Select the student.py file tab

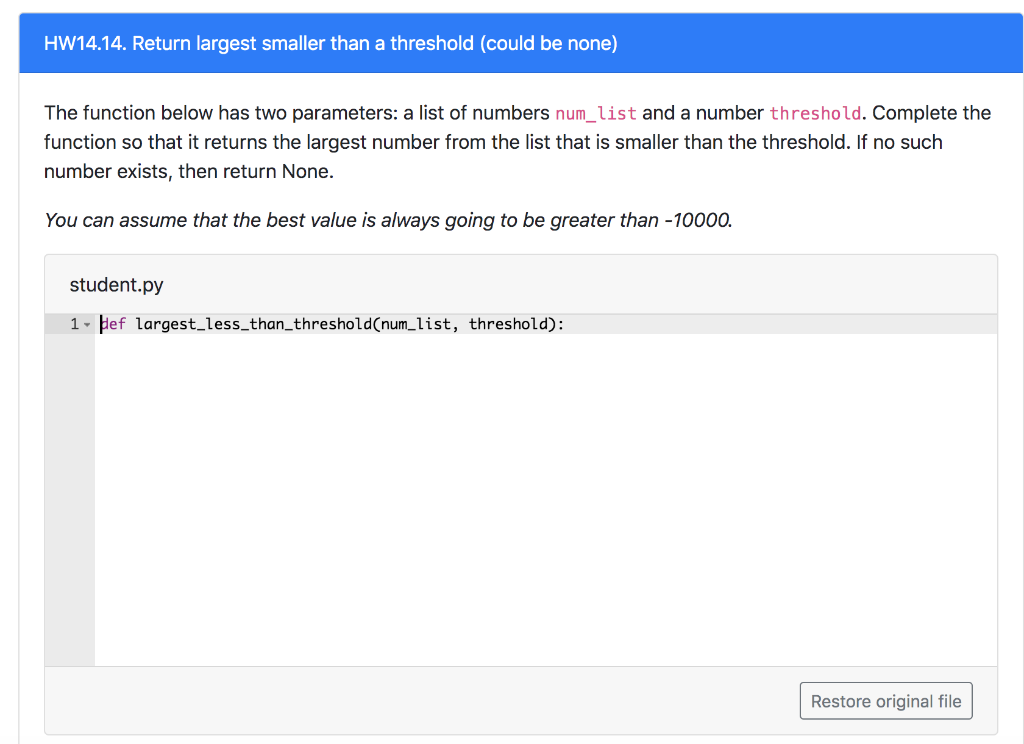coord(116,285)
